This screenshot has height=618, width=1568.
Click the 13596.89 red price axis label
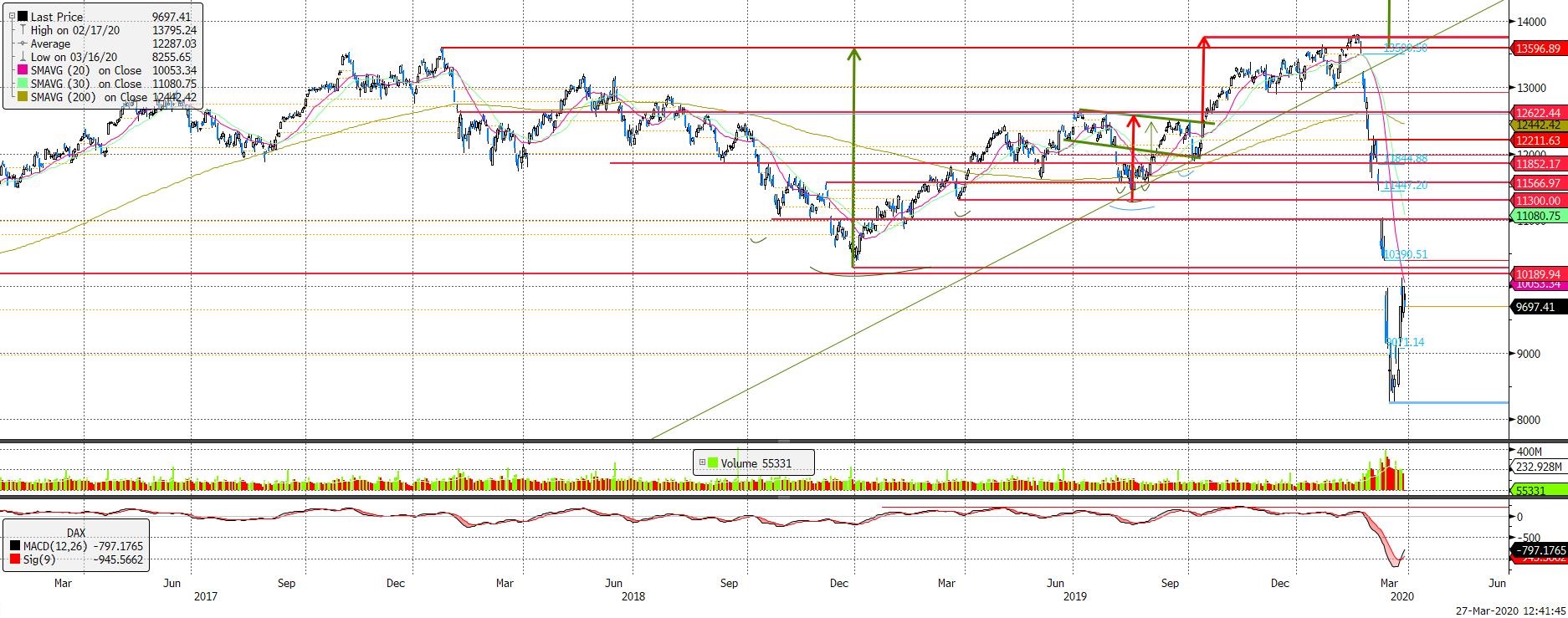1539,49
